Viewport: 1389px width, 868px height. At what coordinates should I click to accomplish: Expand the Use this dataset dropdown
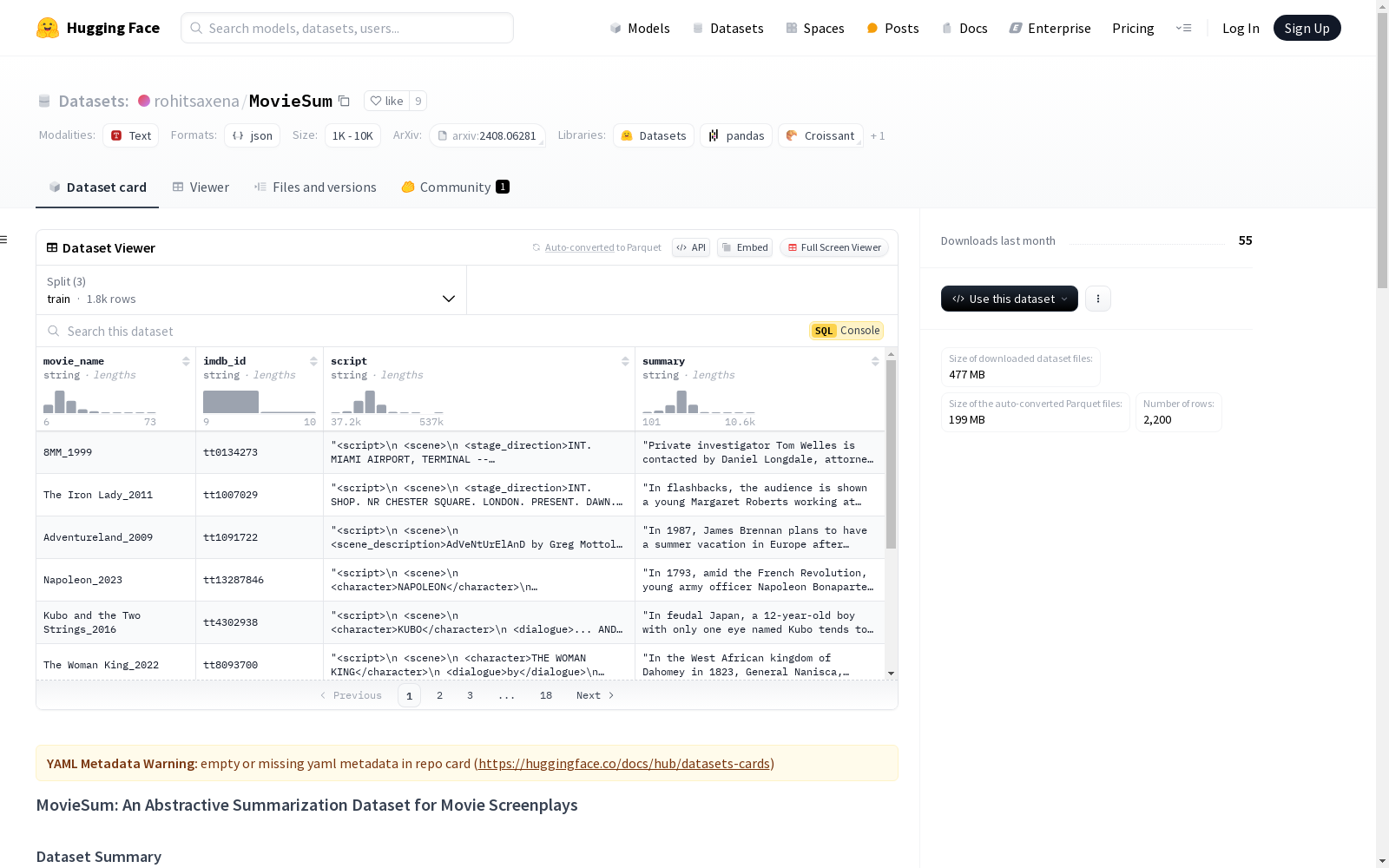coord(1010,299)
